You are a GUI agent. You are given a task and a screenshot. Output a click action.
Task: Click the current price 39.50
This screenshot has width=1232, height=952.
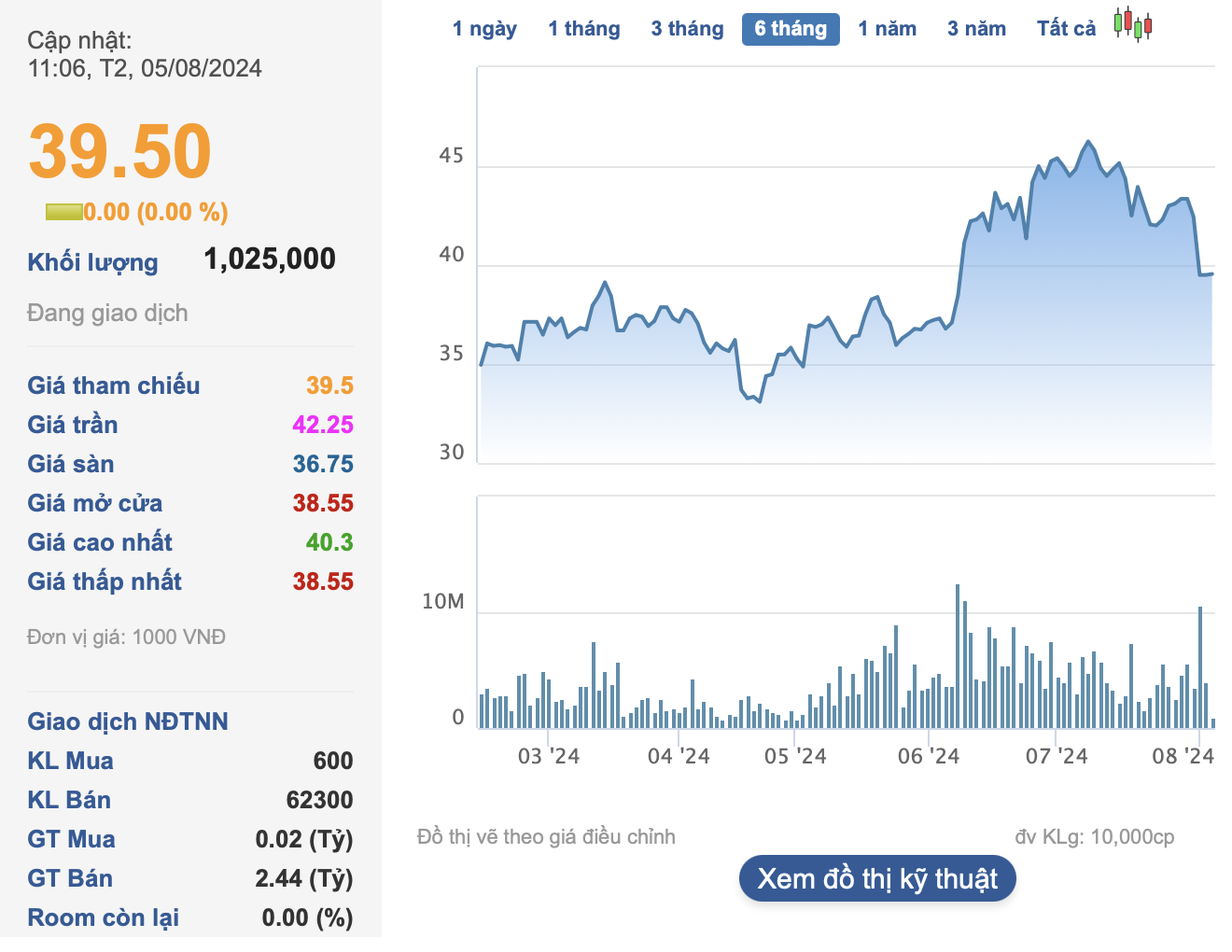119,151
